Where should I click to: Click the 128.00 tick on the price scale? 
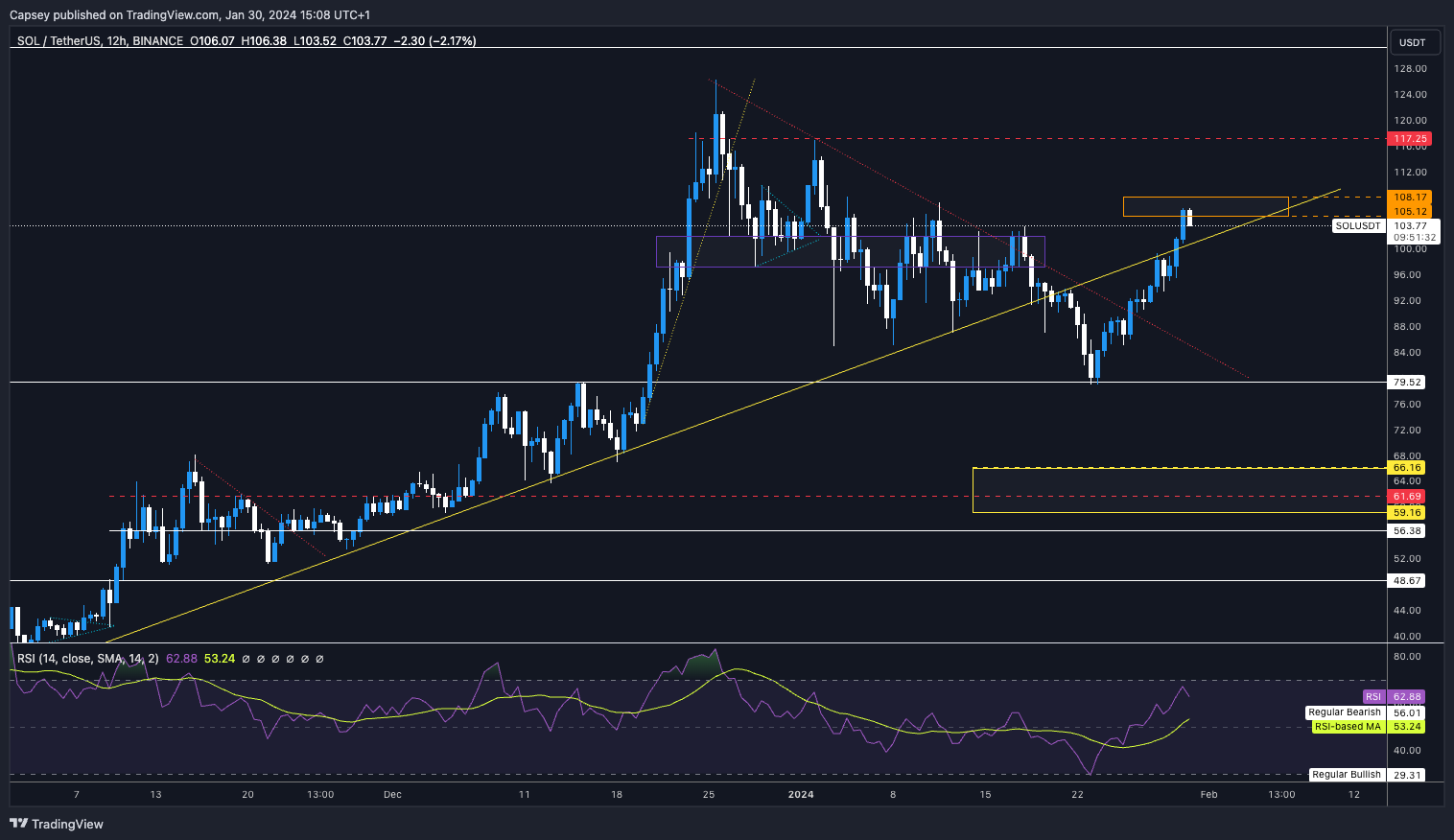click(x=1410, y=69)
